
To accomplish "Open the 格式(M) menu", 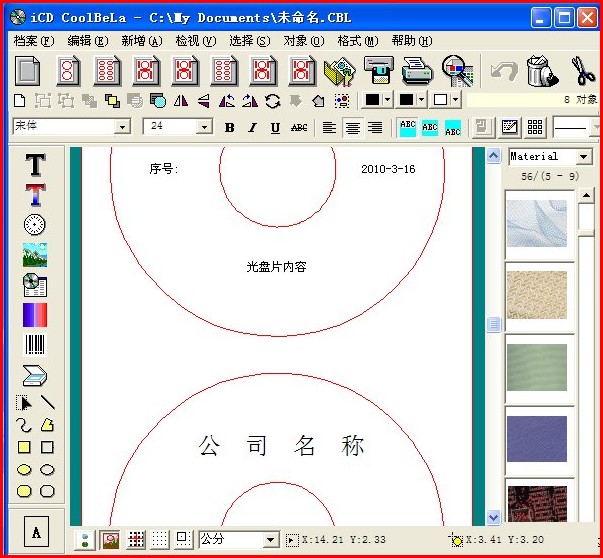I will pyautogui.click(x=358, y=41).
